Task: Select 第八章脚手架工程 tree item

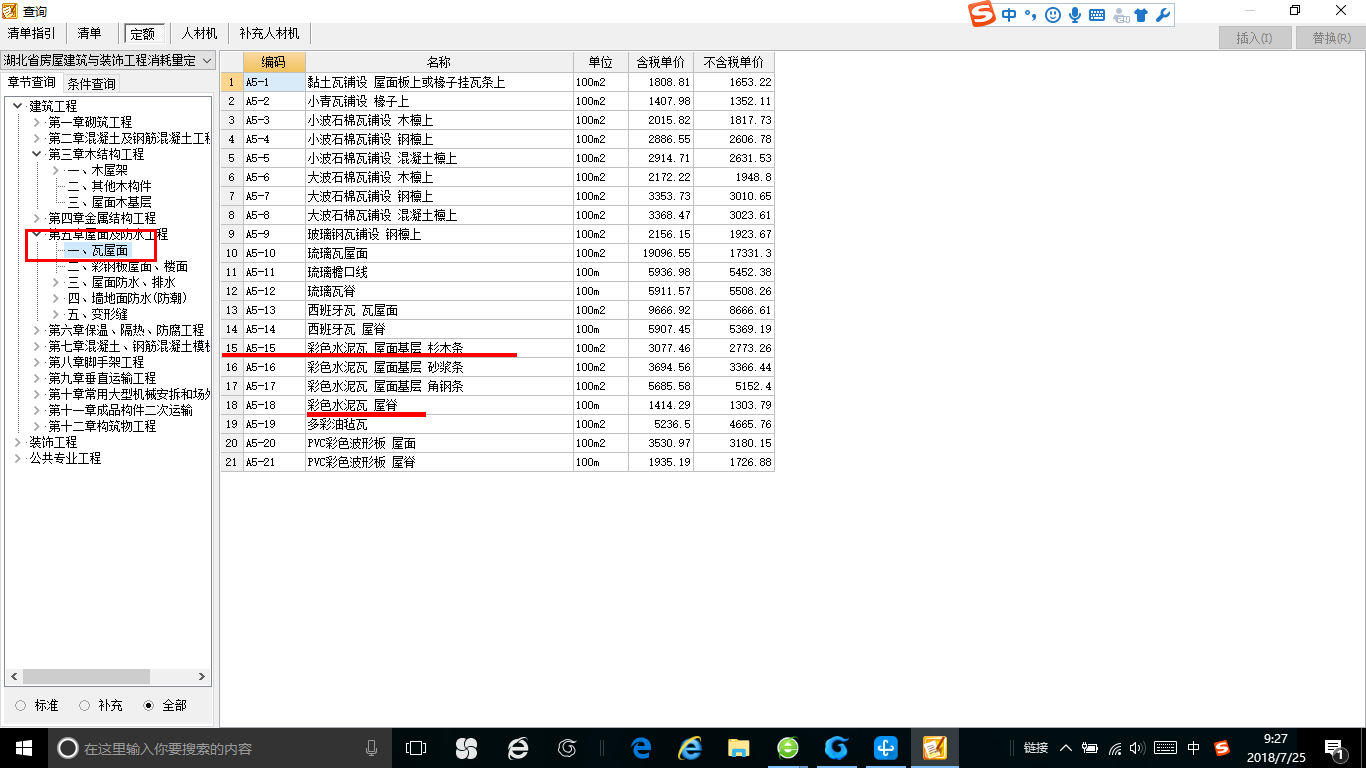Action: 96,362
